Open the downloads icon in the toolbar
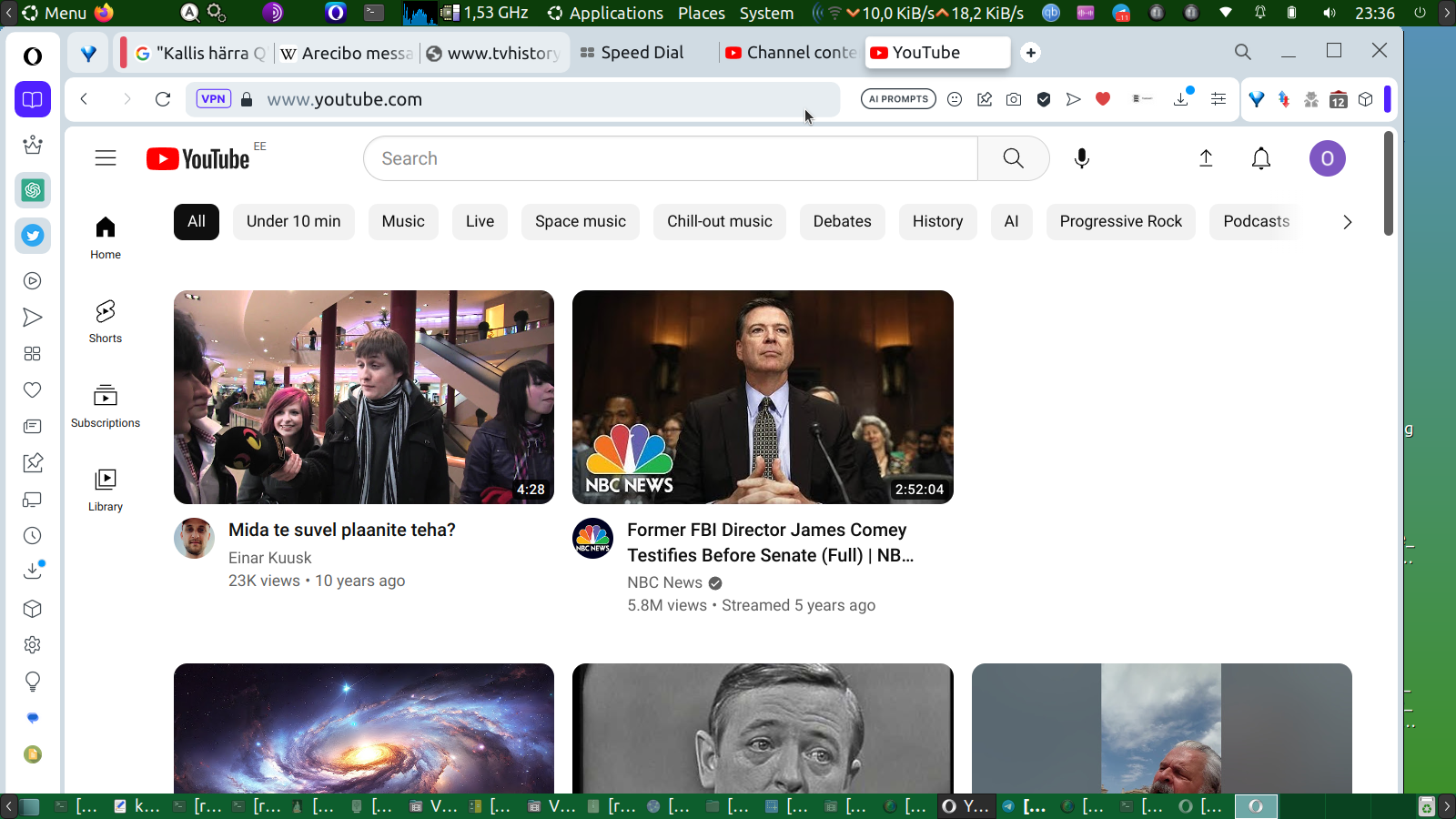The height and width of the screenshot is (819, 1456). 1181,99
